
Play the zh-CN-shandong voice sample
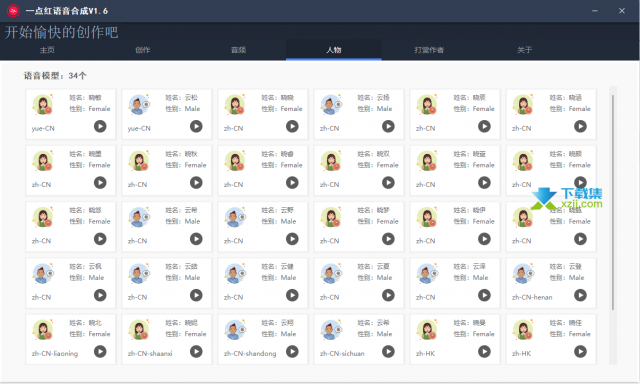click(292, 351)
